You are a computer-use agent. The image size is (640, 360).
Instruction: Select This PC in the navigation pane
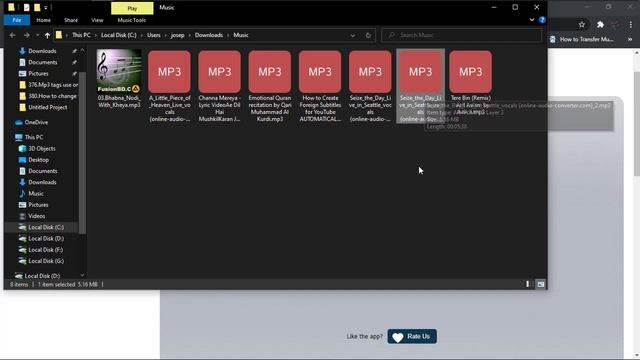[29, 138]
